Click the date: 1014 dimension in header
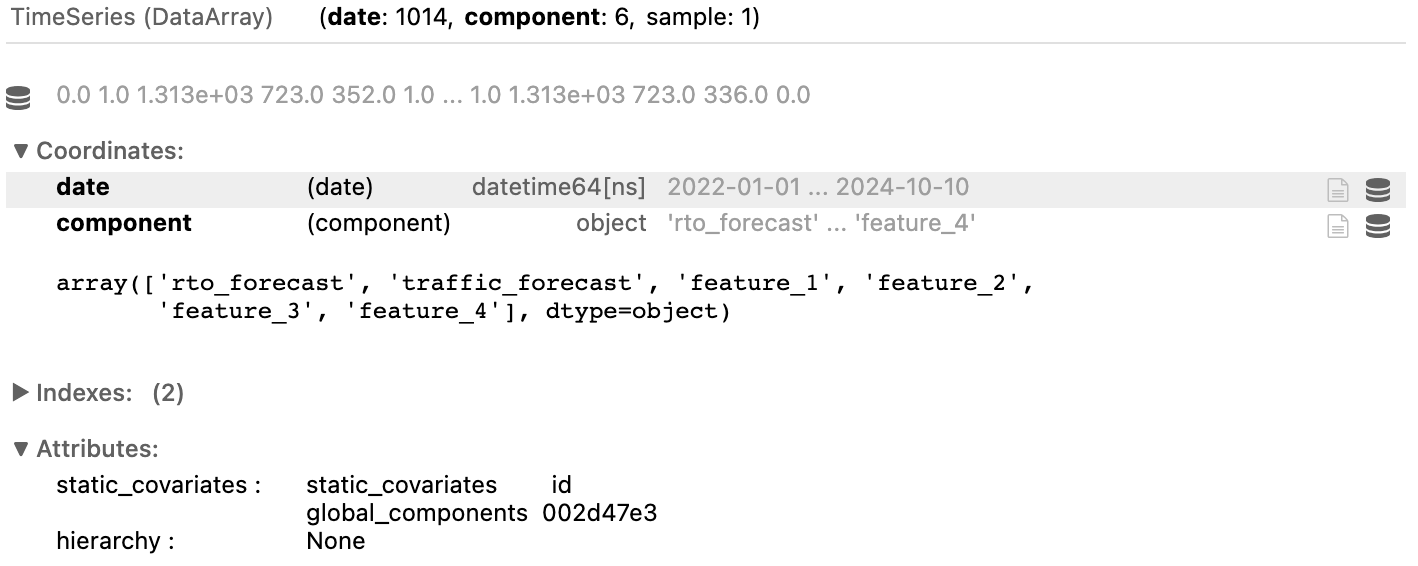Screen dimensions: 1418x566 click(x=388, y=18)
